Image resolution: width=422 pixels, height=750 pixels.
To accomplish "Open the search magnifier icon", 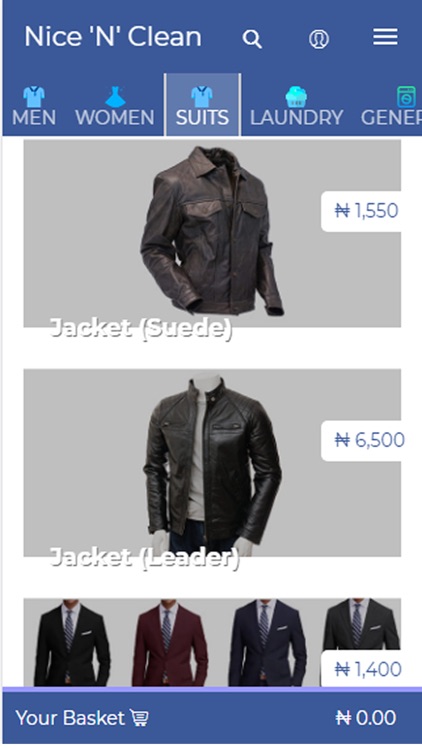I will coord(252,38).
